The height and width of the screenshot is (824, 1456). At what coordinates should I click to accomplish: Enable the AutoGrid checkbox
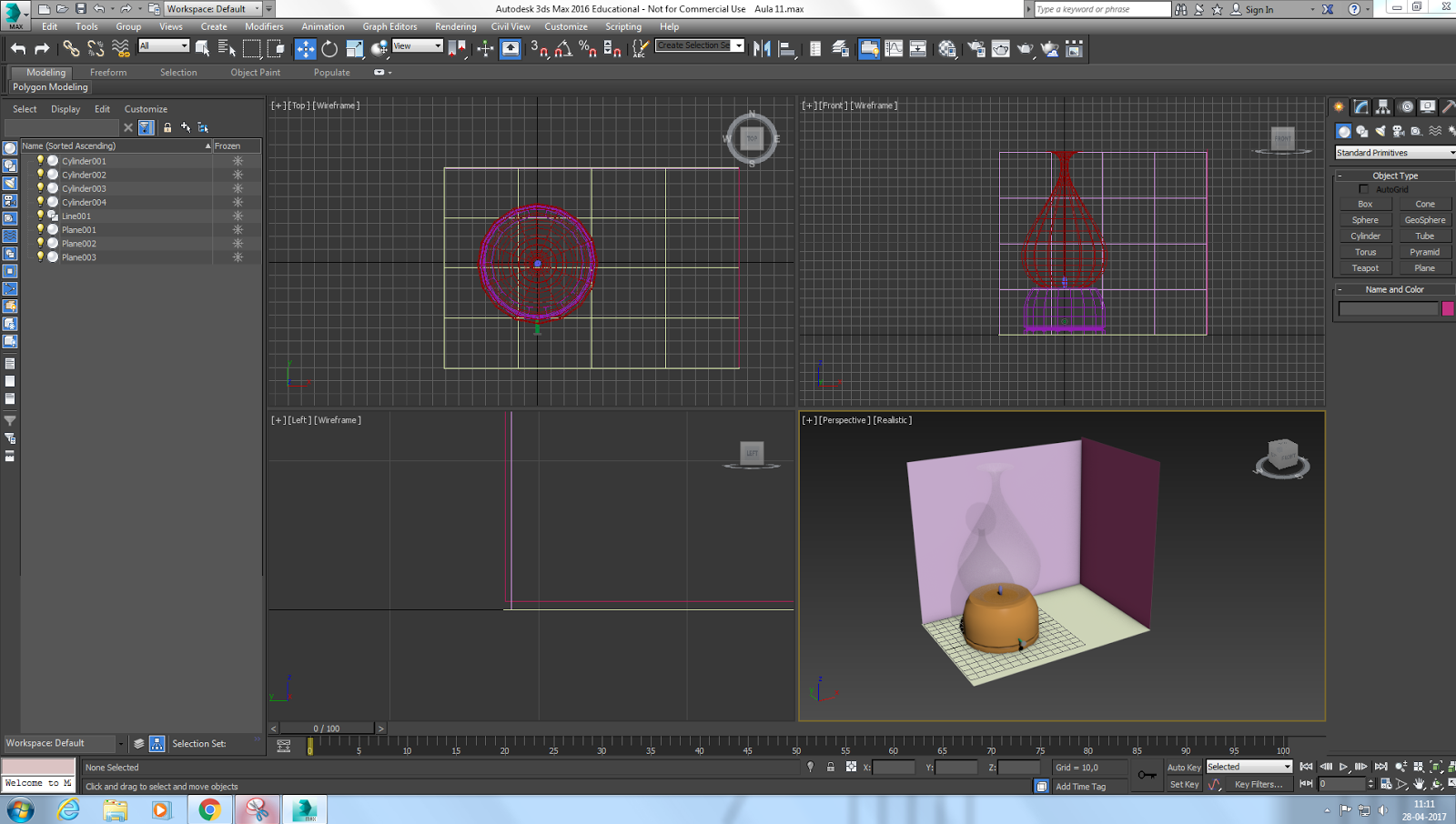(x=1363, y=189)
